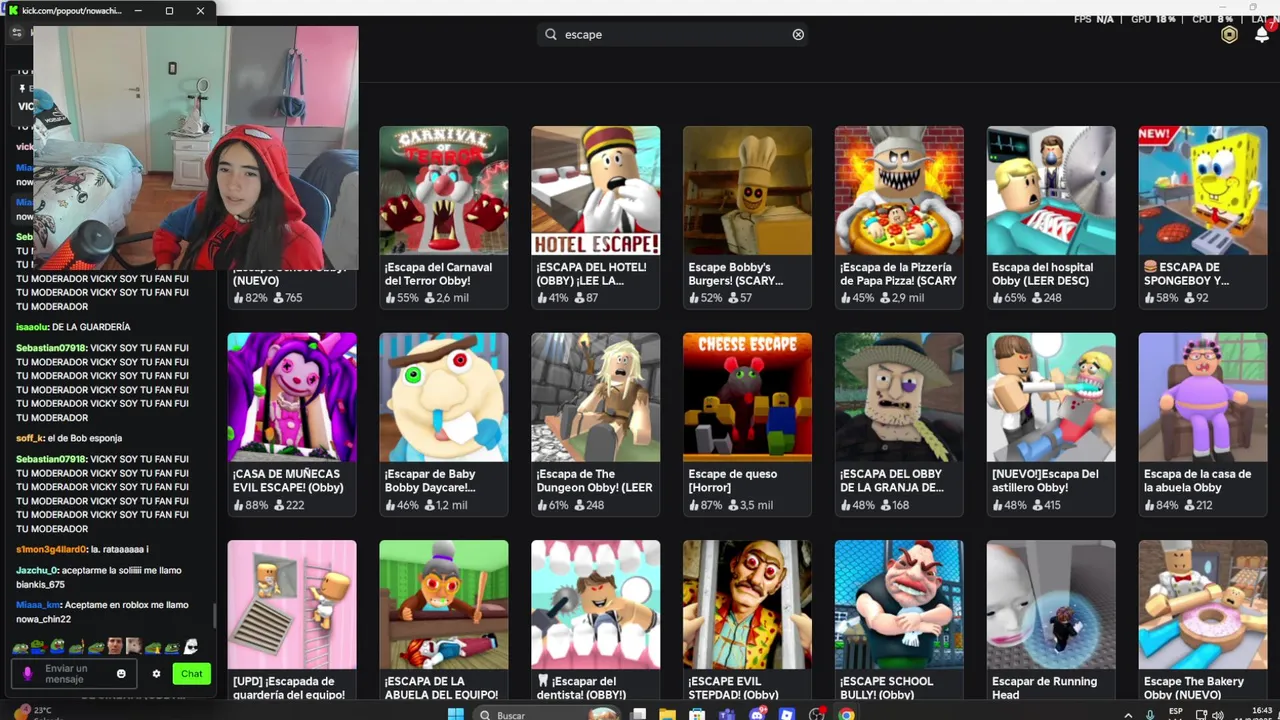Open the notifications bell at top right
Image resolution: width=1280 pixels, height=720 pixels.
click(1261, 35)
